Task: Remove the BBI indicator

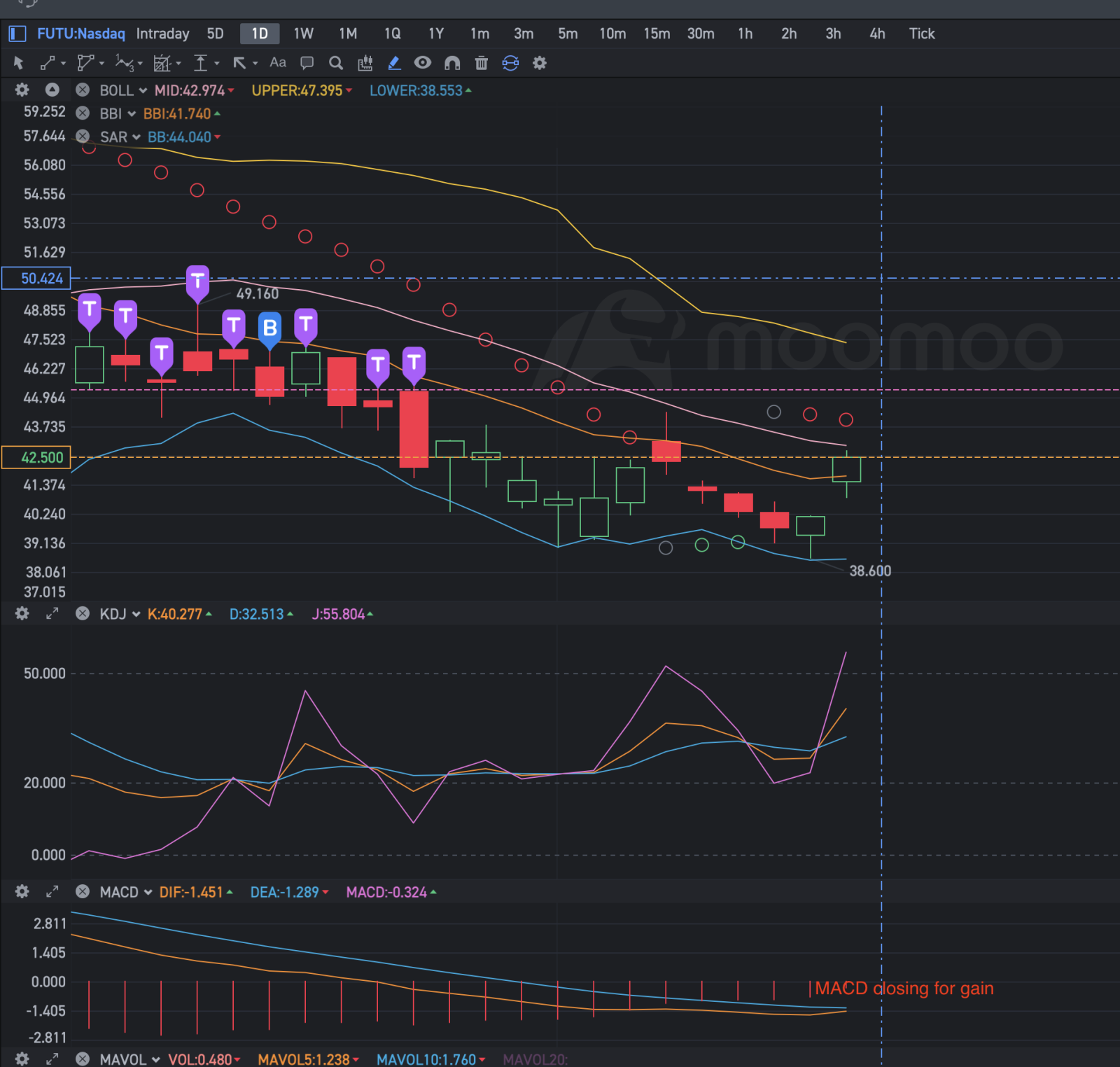Action: [83, 113]
